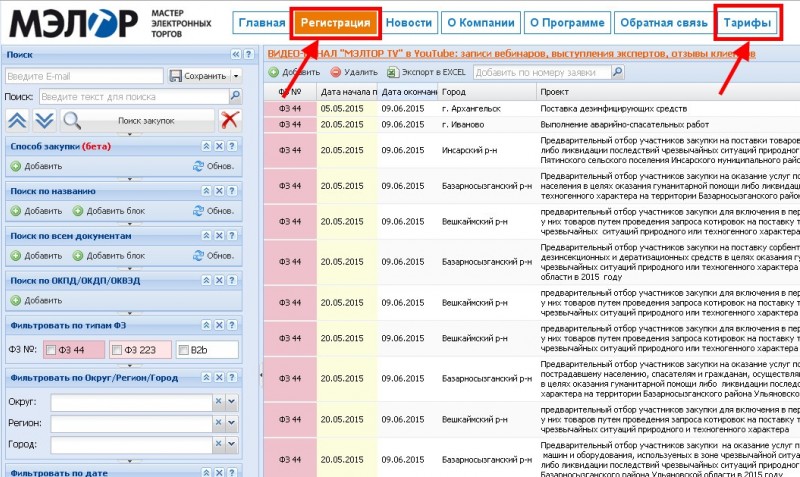Clear the Округ field
The height and width of the screenshot is (477, 800).
218,401
